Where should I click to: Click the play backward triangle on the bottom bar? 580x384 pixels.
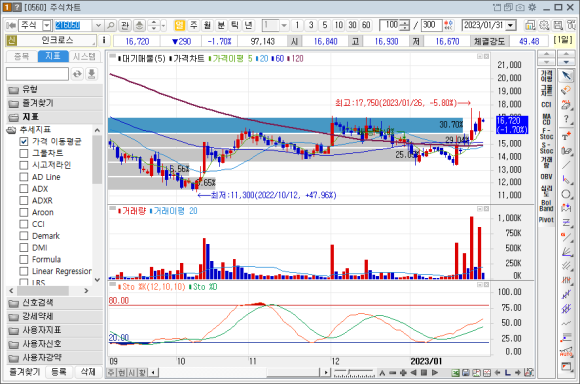click(x=414, y=373)
